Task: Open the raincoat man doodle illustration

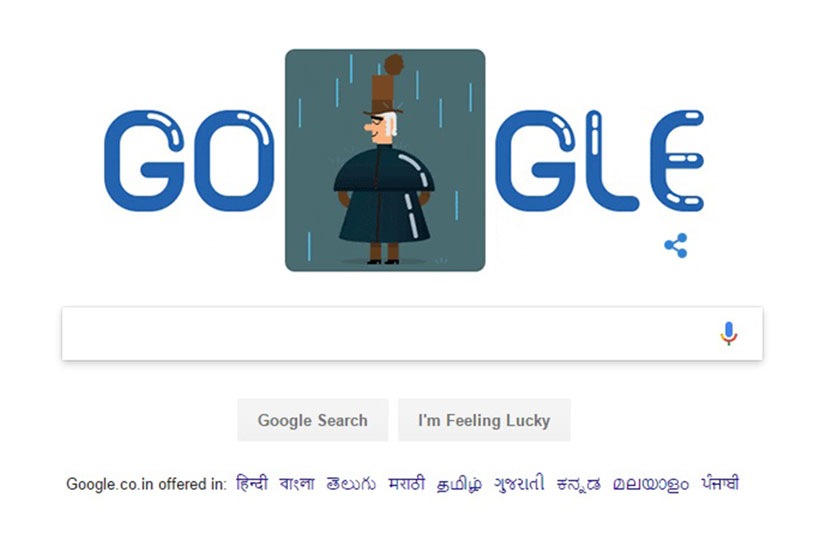Action: pos(385,160)
